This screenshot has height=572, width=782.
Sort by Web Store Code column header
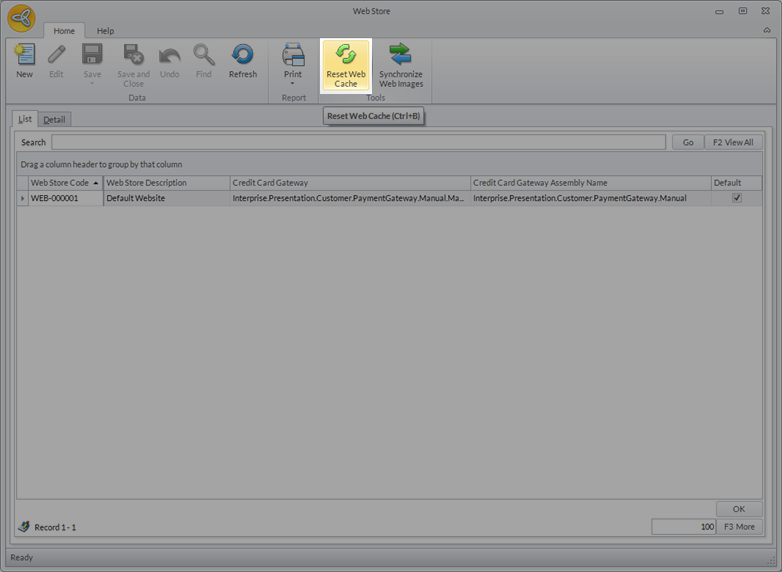[60, 183]
